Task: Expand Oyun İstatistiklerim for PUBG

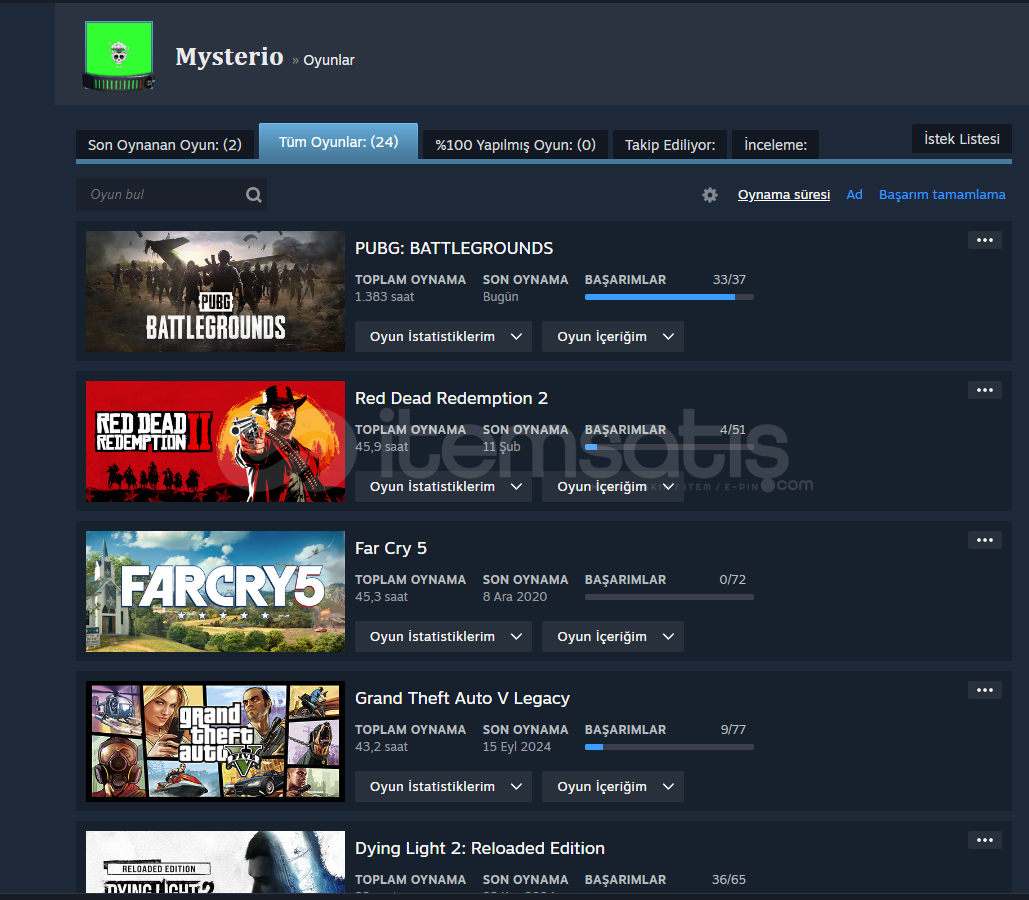Action: 443,337
